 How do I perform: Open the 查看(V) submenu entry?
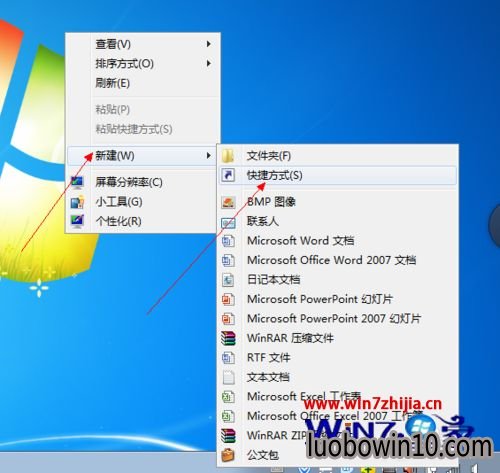click(x=143, y=44)
